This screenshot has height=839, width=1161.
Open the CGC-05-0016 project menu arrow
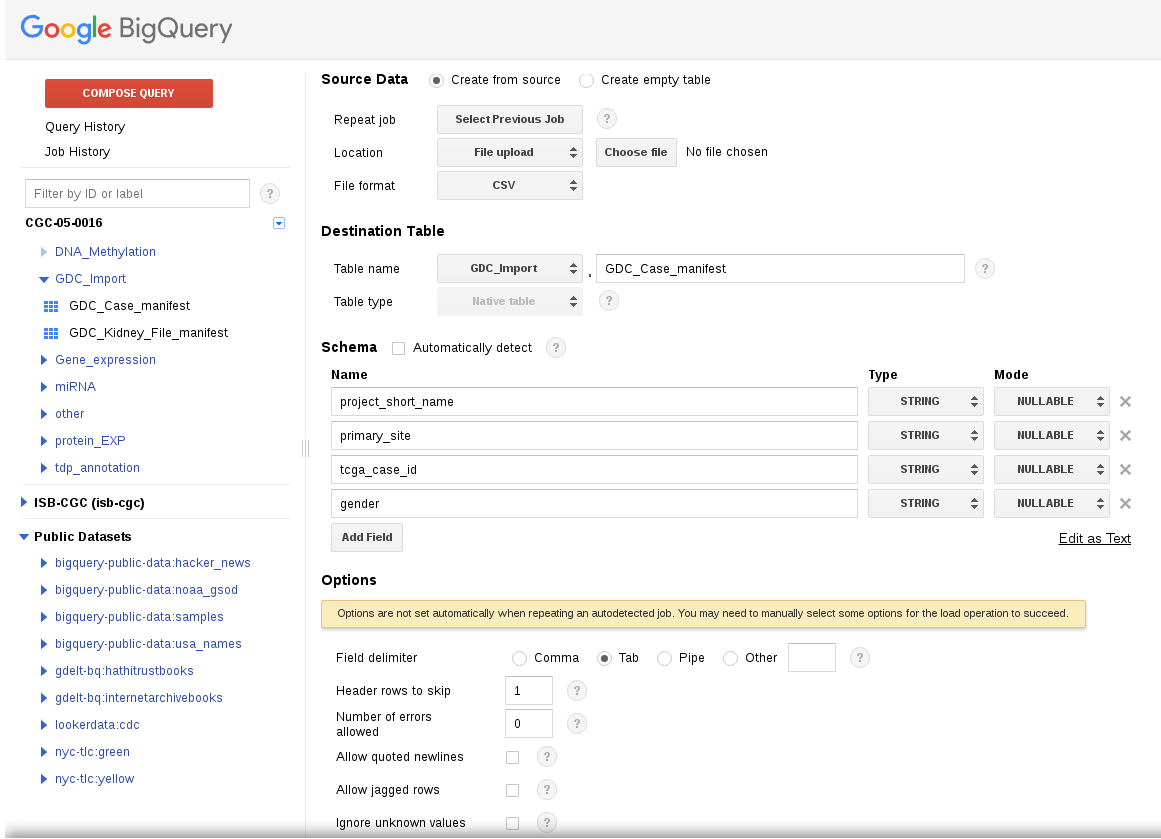pos(279,223)
